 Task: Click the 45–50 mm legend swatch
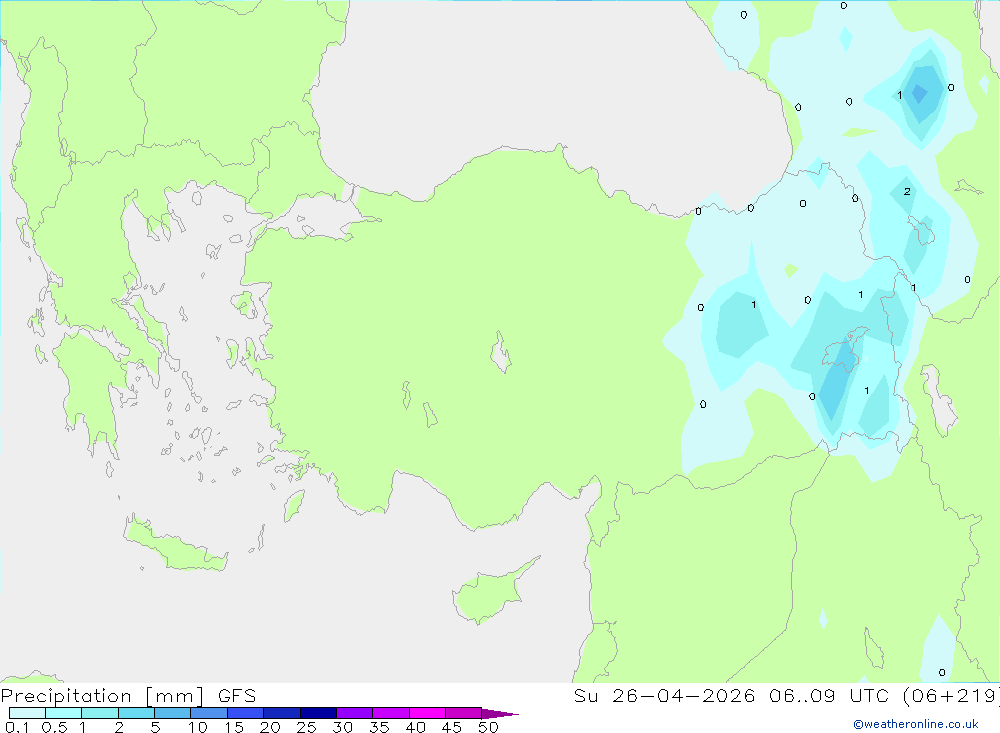463,713
